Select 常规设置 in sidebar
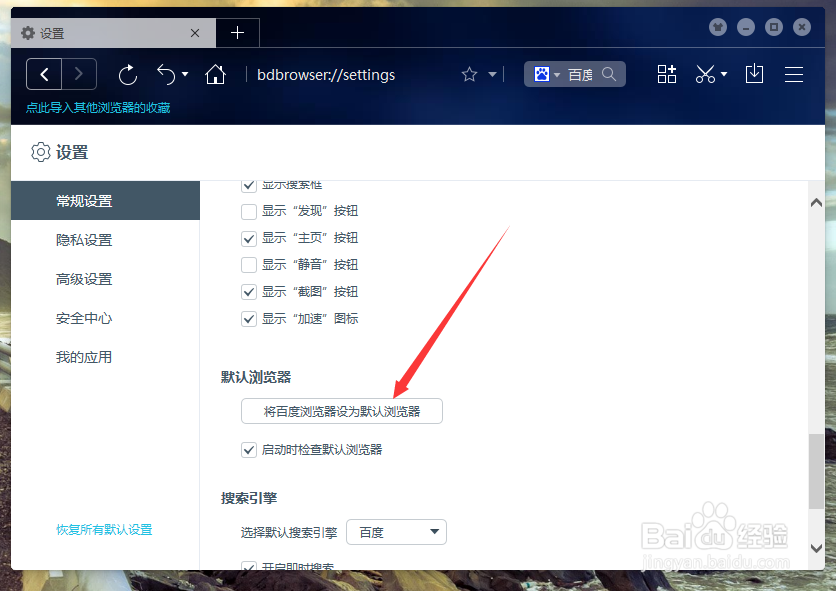836x591 pixels. [x=106, y=201]
